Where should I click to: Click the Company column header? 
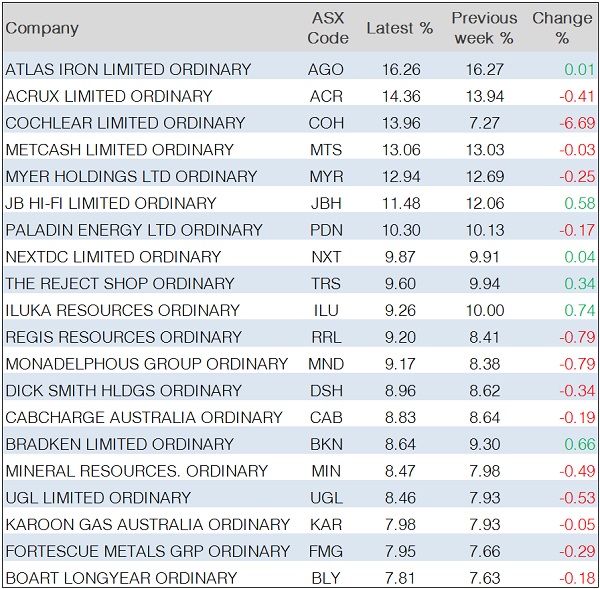[42, 28]
